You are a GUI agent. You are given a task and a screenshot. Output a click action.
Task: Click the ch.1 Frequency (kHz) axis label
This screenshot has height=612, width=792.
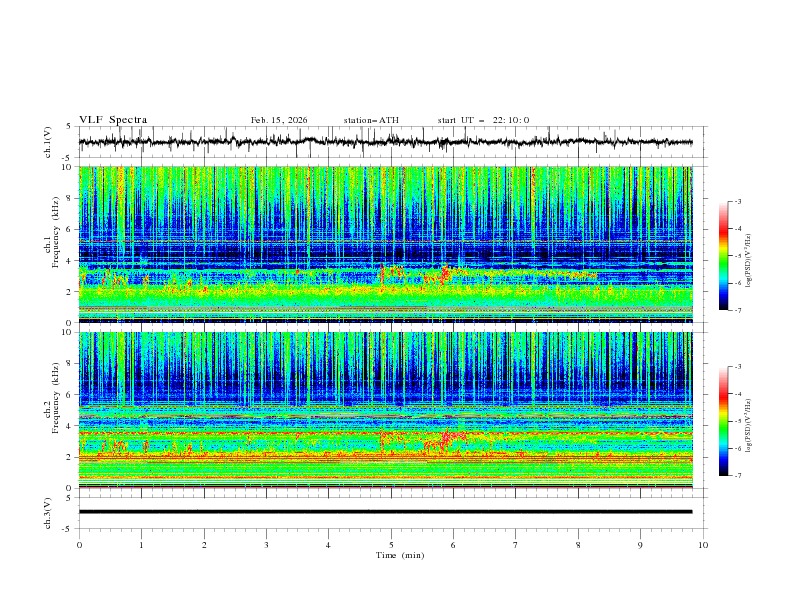coord(52,232)
